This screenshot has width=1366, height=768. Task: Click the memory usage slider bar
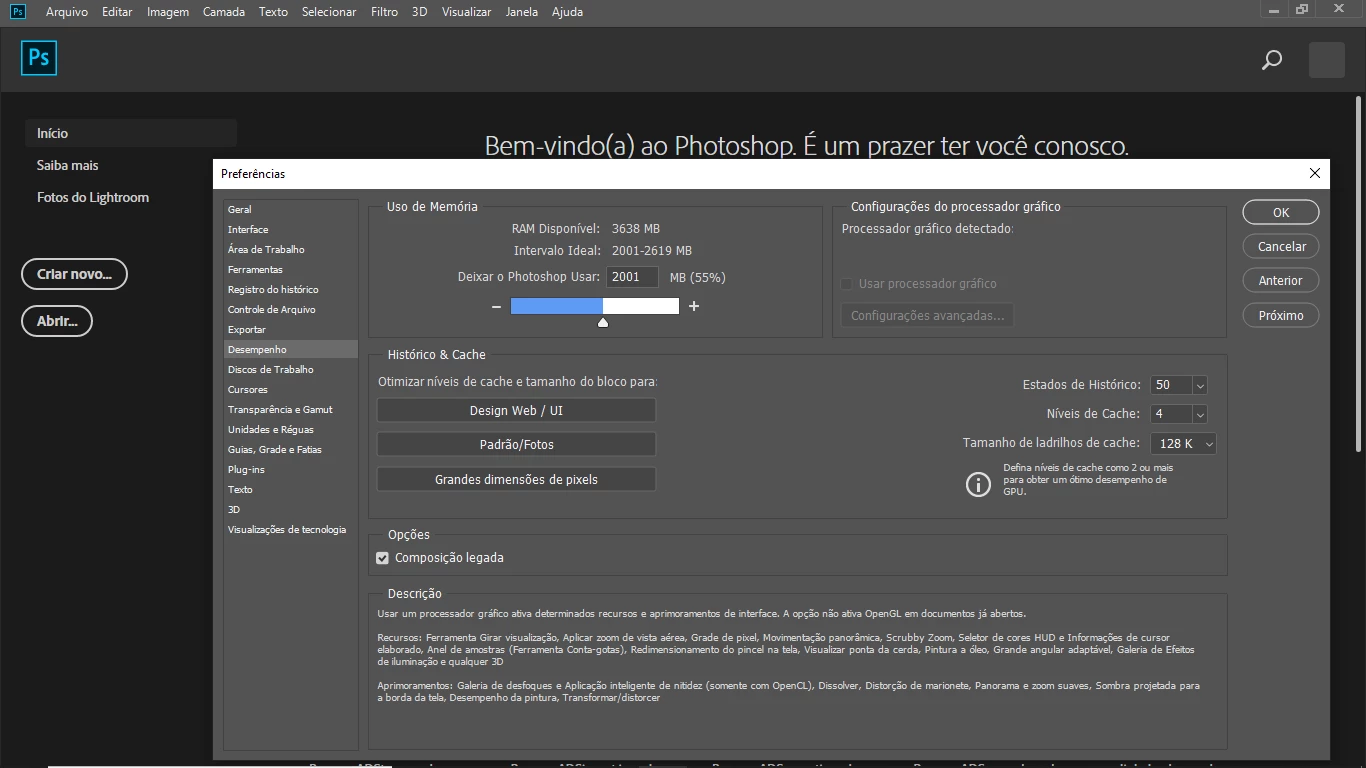(595, 306)
